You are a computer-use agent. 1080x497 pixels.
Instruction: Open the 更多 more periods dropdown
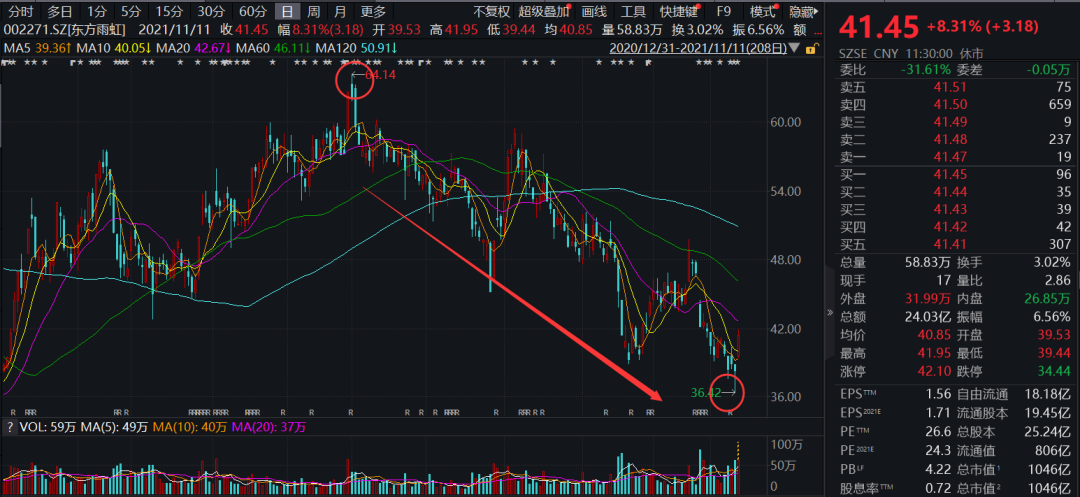pyautogui.click(x=373, y=12)
